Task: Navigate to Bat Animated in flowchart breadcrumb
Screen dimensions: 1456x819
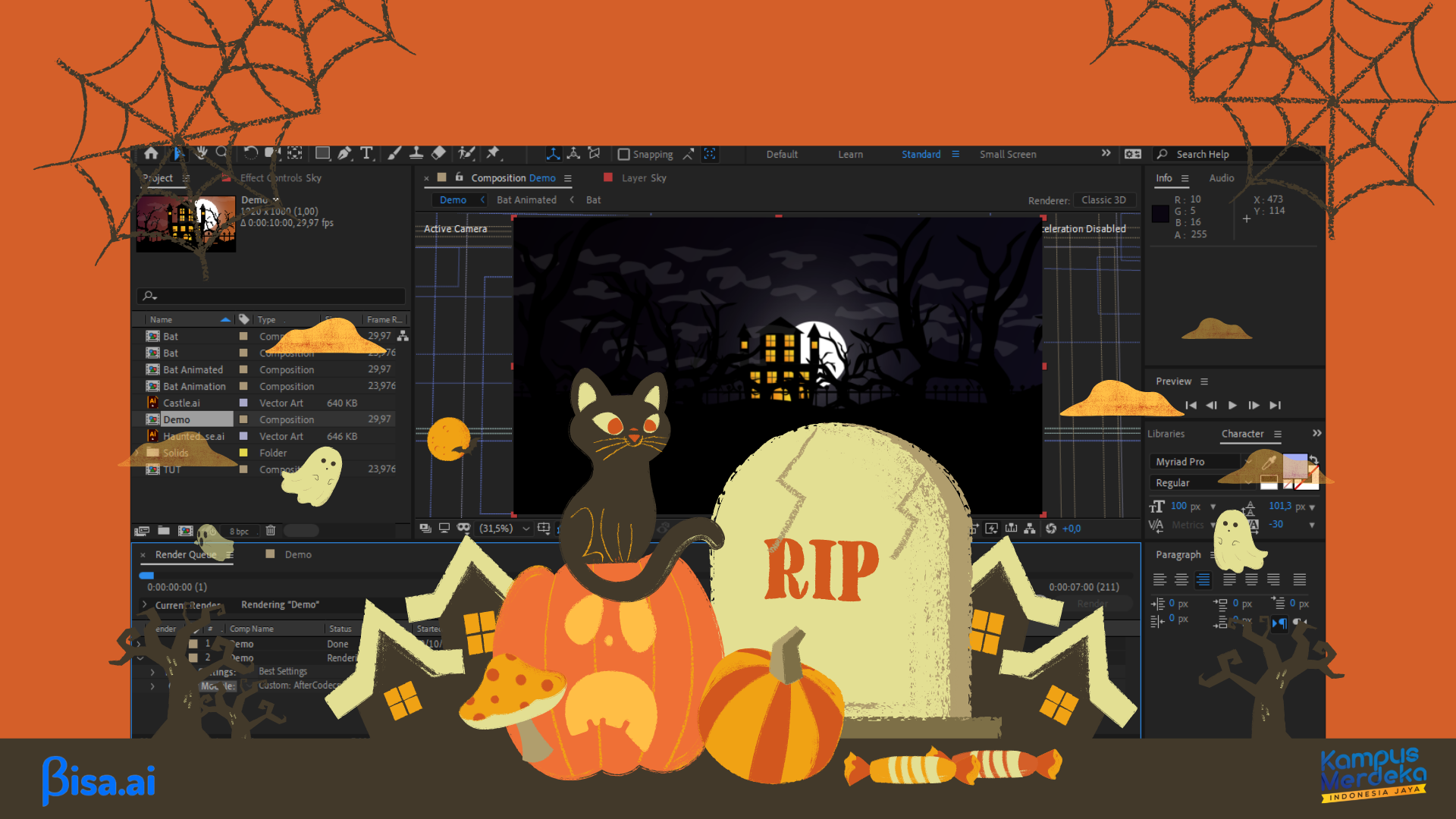Action: (526, 200)
